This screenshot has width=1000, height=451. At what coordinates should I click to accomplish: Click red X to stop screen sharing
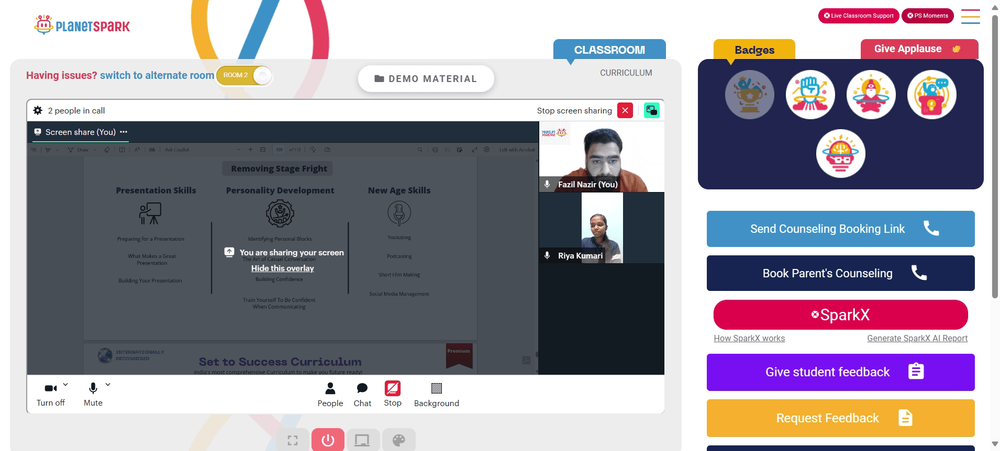tap(625, 110)
